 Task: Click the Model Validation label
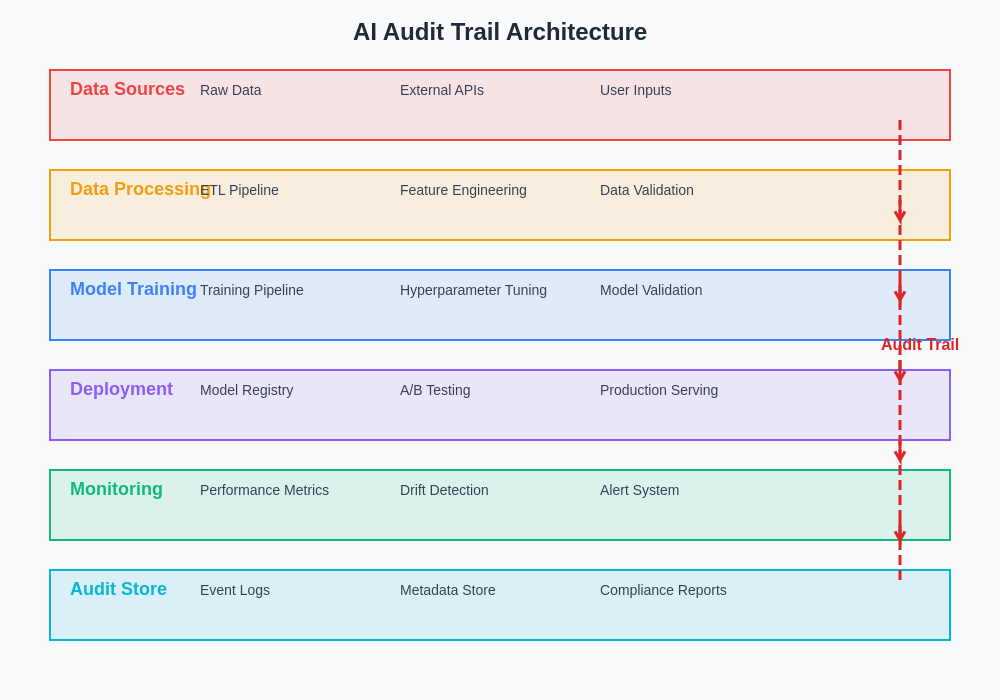click(x=650, y=290)
